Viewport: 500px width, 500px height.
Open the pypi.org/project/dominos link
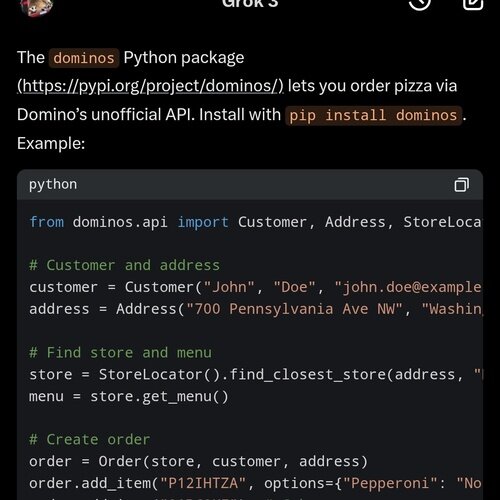(150, 86)
